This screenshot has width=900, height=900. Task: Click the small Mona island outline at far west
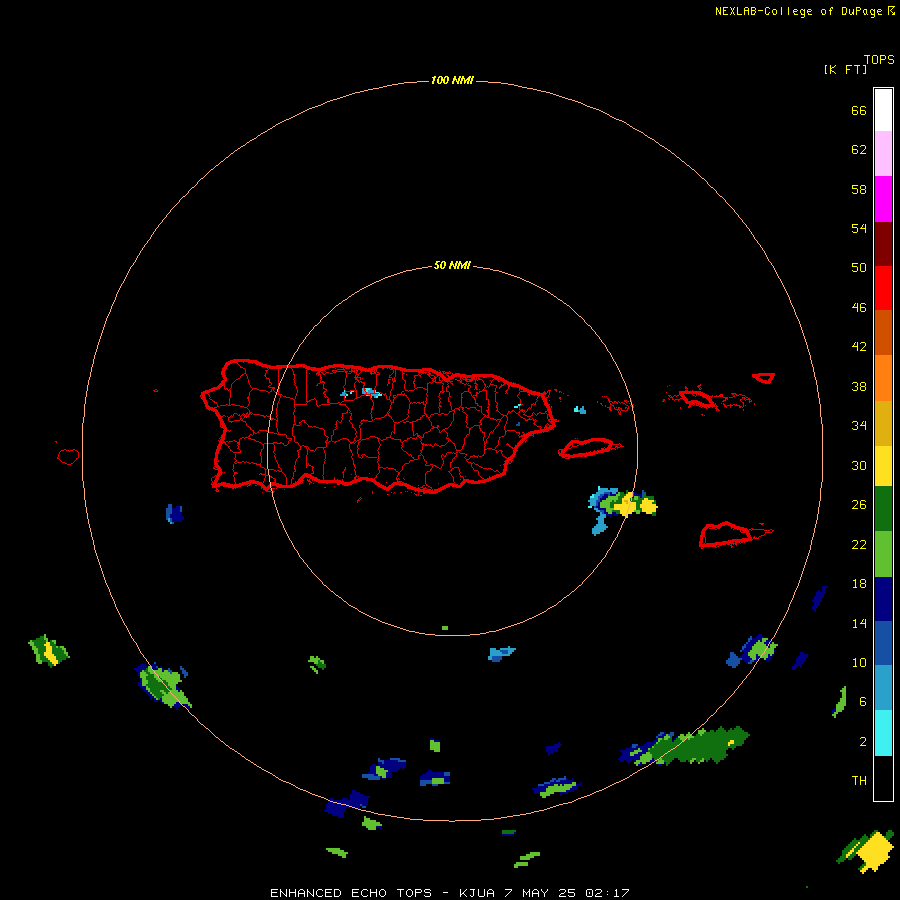point(68,456)
